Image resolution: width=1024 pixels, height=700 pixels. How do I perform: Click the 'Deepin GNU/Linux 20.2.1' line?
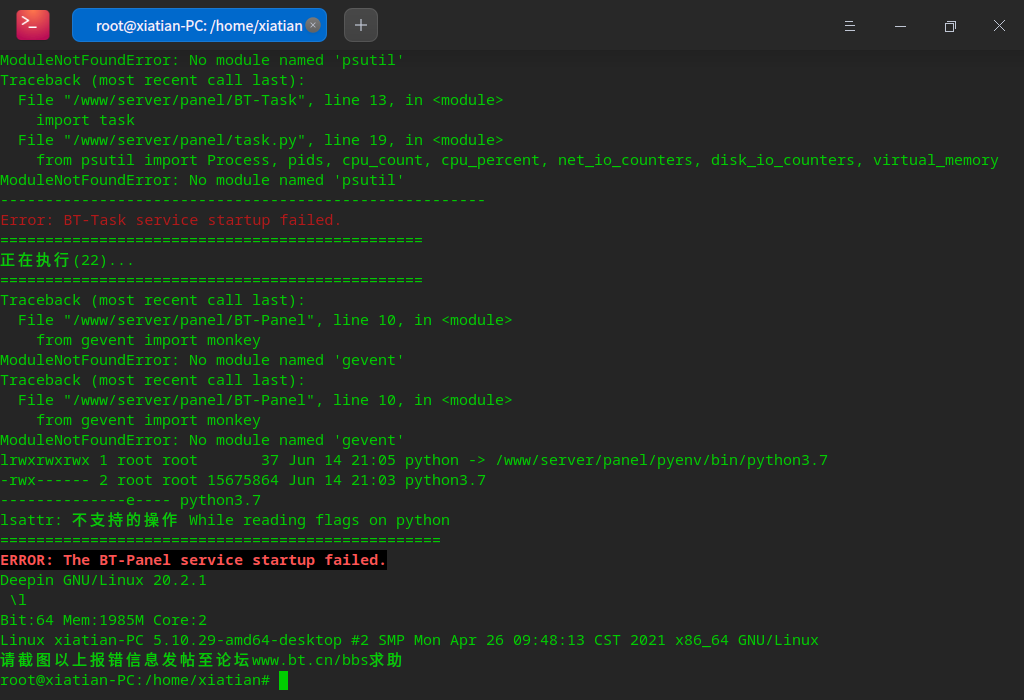103,580
